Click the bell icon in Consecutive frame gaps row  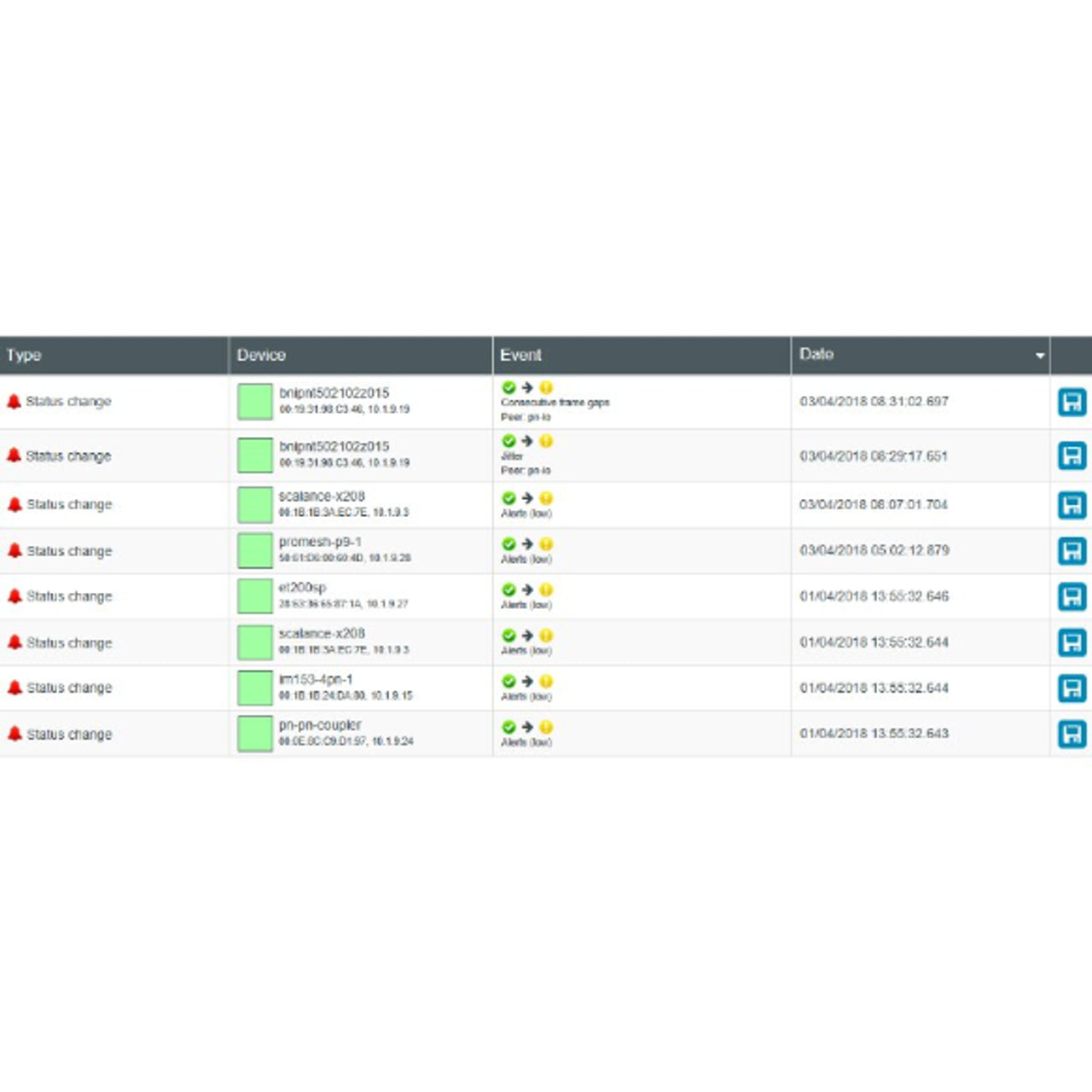(14, 401)
